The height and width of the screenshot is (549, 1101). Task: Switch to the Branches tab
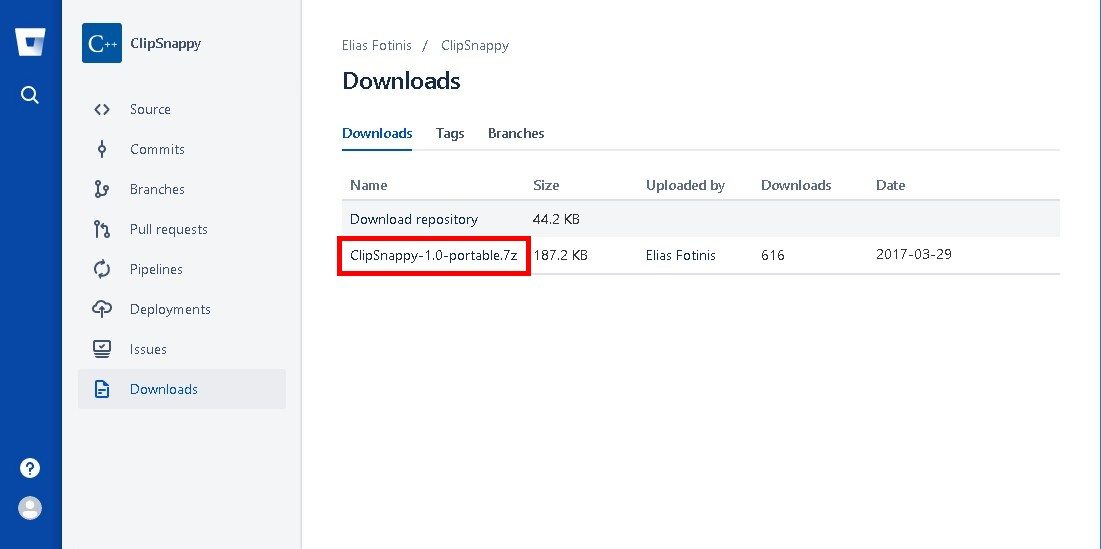coord(516,133)
